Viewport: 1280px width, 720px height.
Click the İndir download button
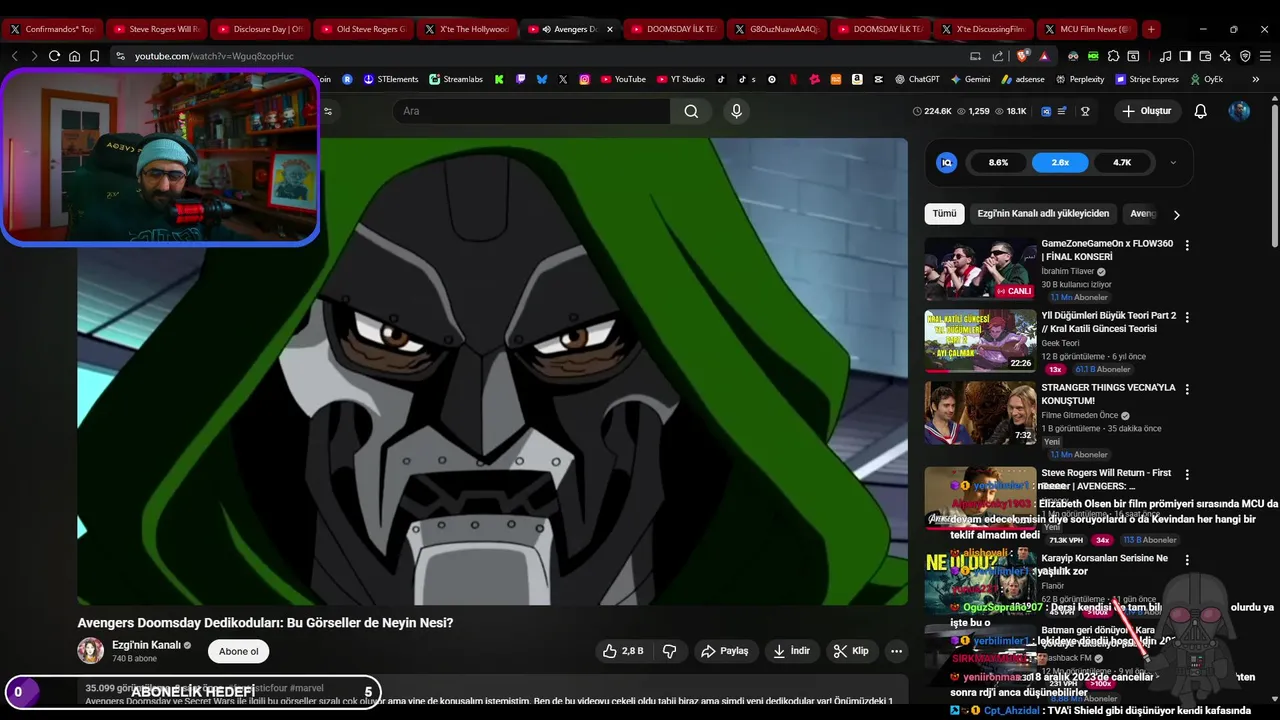click(x=792, y=651)
